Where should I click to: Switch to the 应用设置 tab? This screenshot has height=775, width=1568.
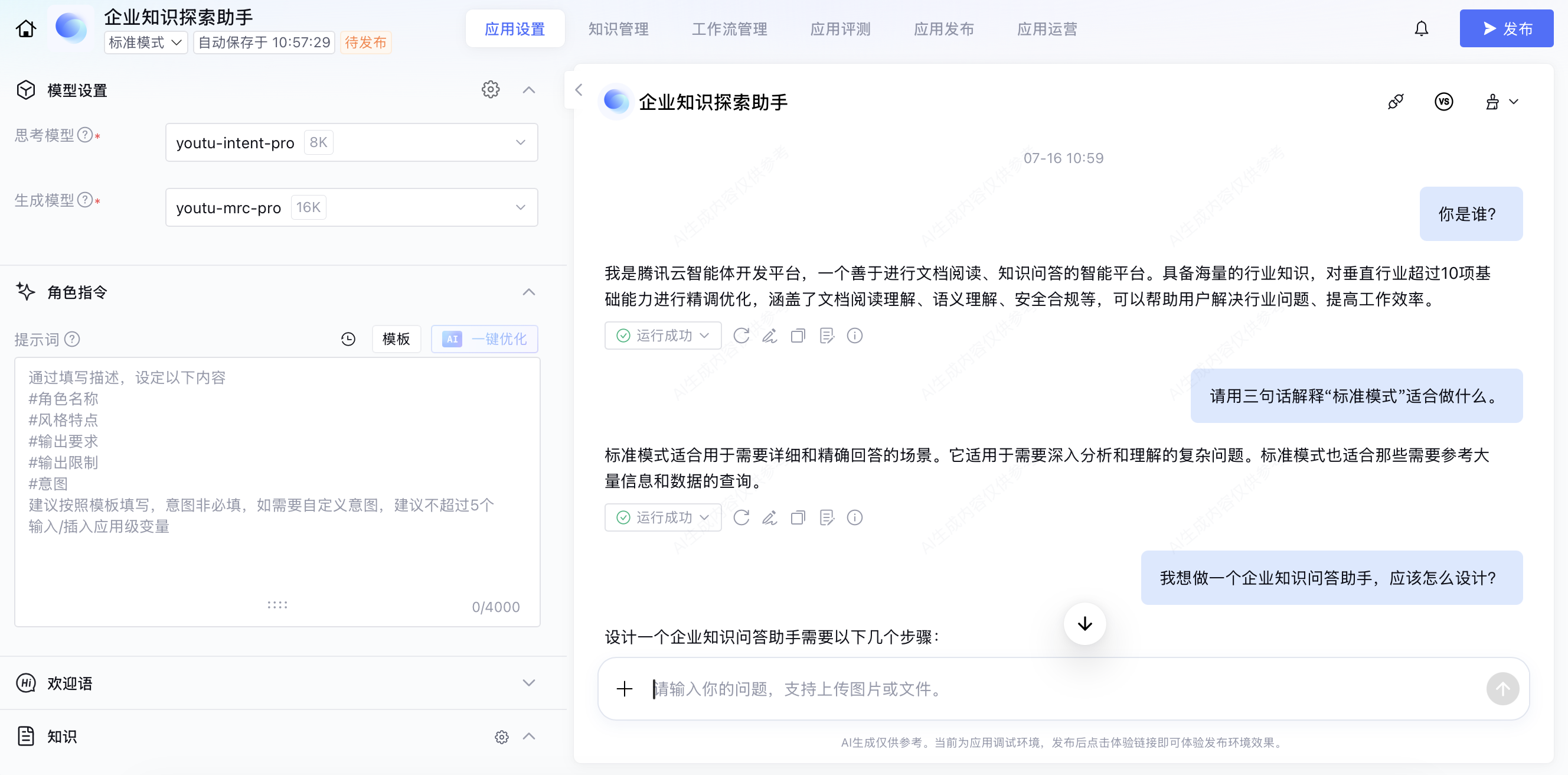click(x=515, y=28)
